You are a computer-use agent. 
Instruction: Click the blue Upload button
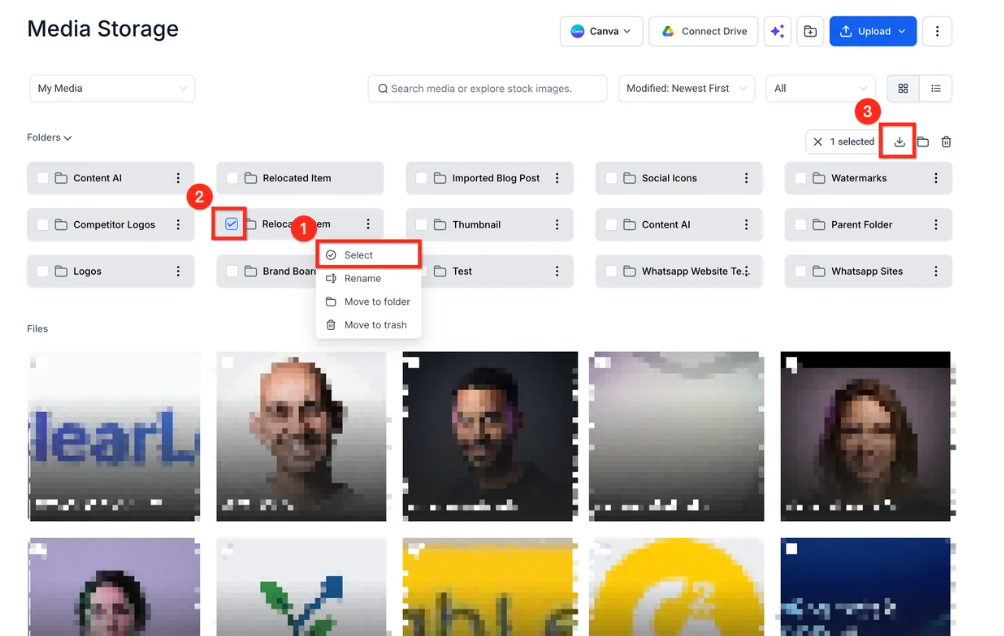point(873,31)
